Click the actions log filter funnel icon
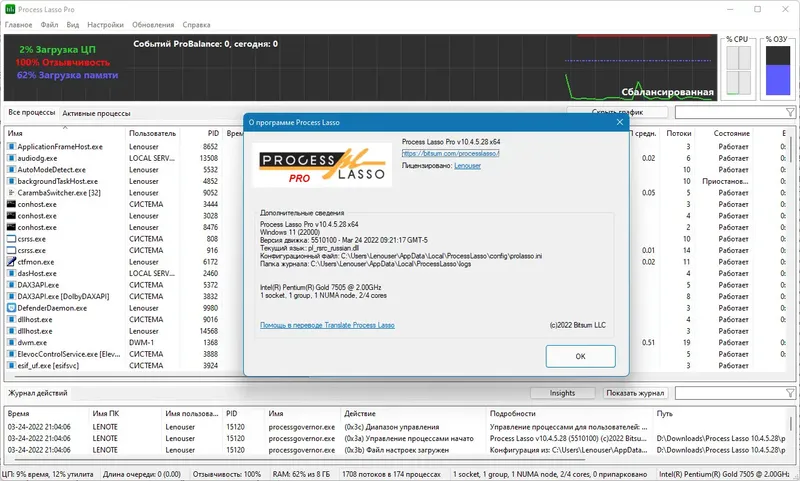This screenshot has height=481, width=800. [x=790, y=393]
